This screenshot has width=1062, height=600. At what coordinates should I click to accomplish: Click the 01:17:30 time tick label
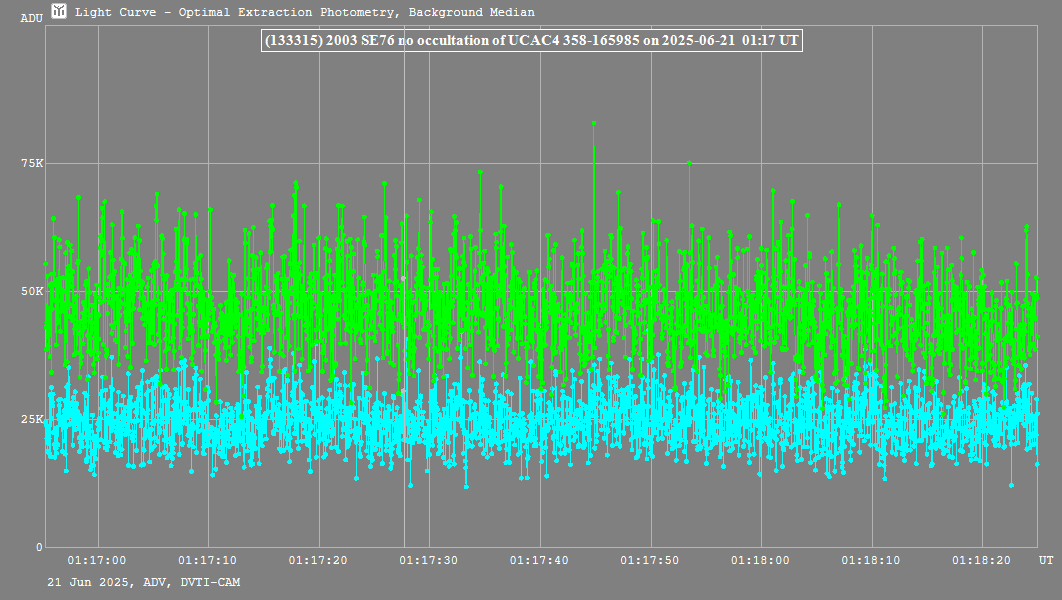coord(429,561)
